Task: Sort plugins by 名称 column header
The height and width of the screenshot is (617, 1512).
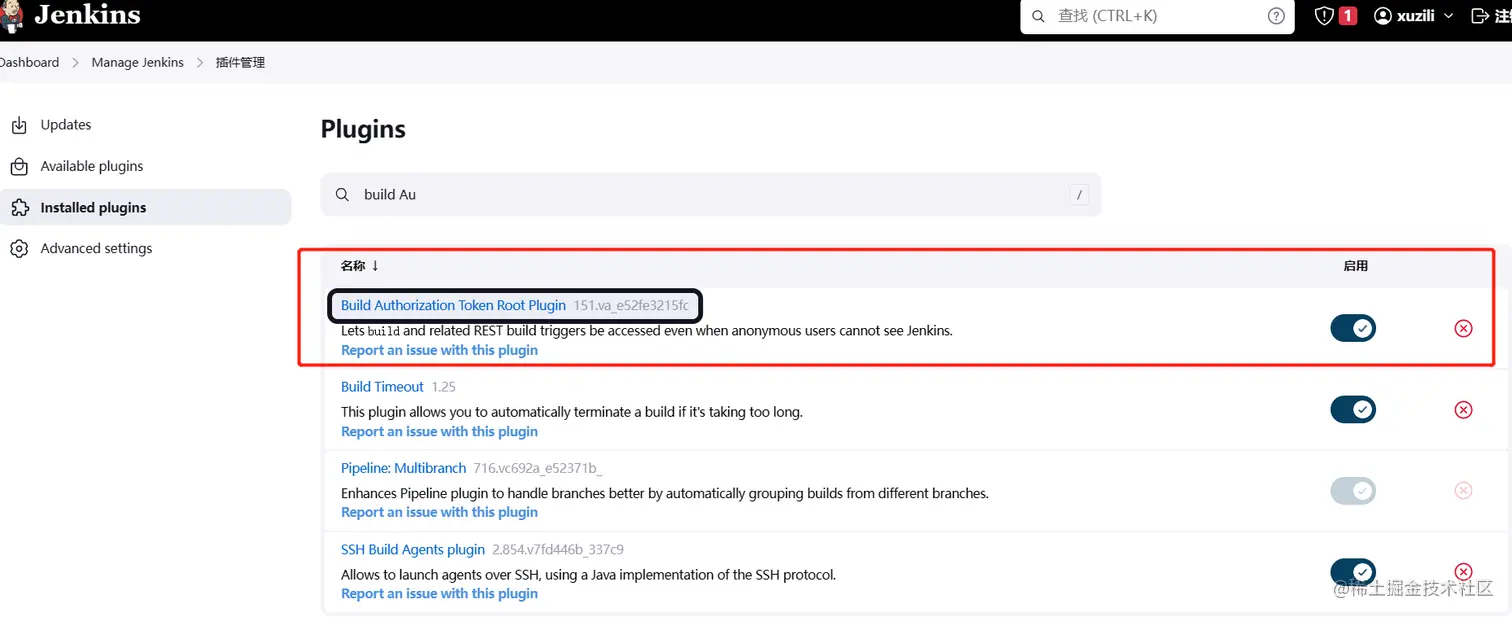Action: 360,266
